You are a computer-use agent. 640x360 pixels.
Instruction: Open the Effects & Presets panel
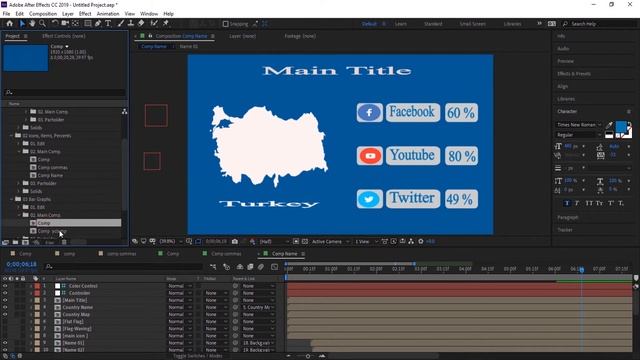[x=574, y=74]
